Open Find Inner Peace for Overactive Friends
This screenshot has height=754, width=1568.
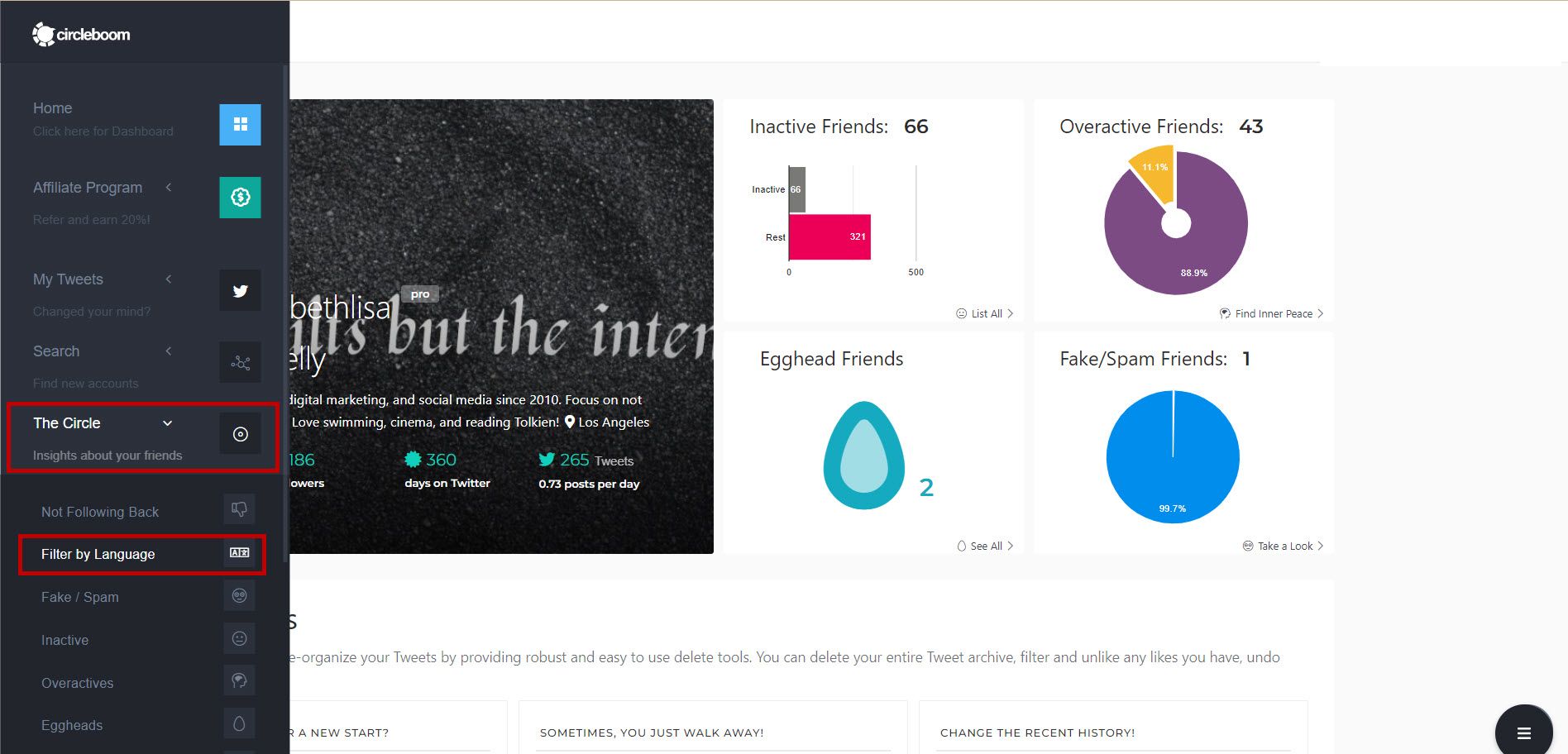(x=1270, y=313)
